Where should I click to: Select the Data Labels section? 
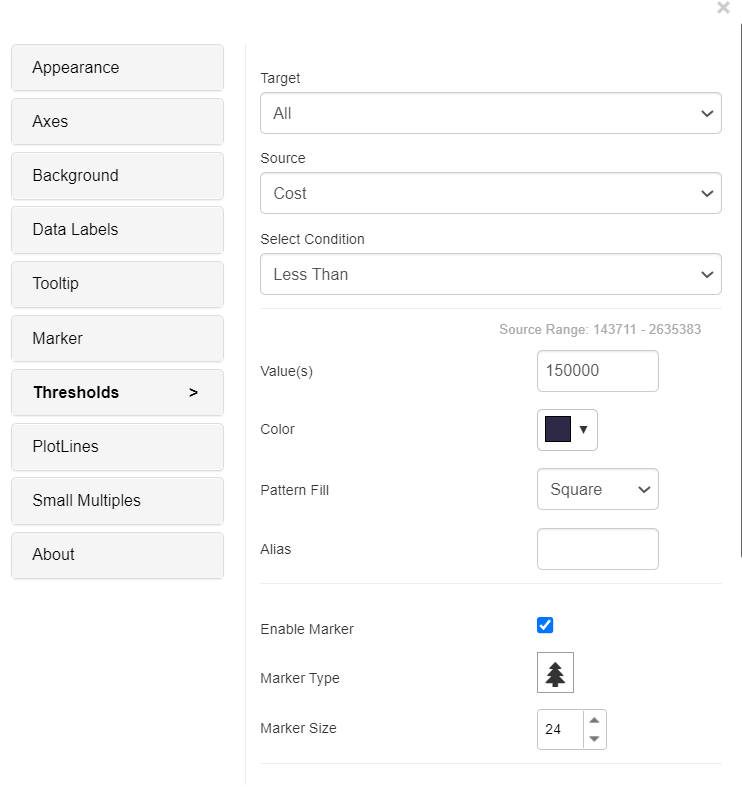(x=117, y=230)
